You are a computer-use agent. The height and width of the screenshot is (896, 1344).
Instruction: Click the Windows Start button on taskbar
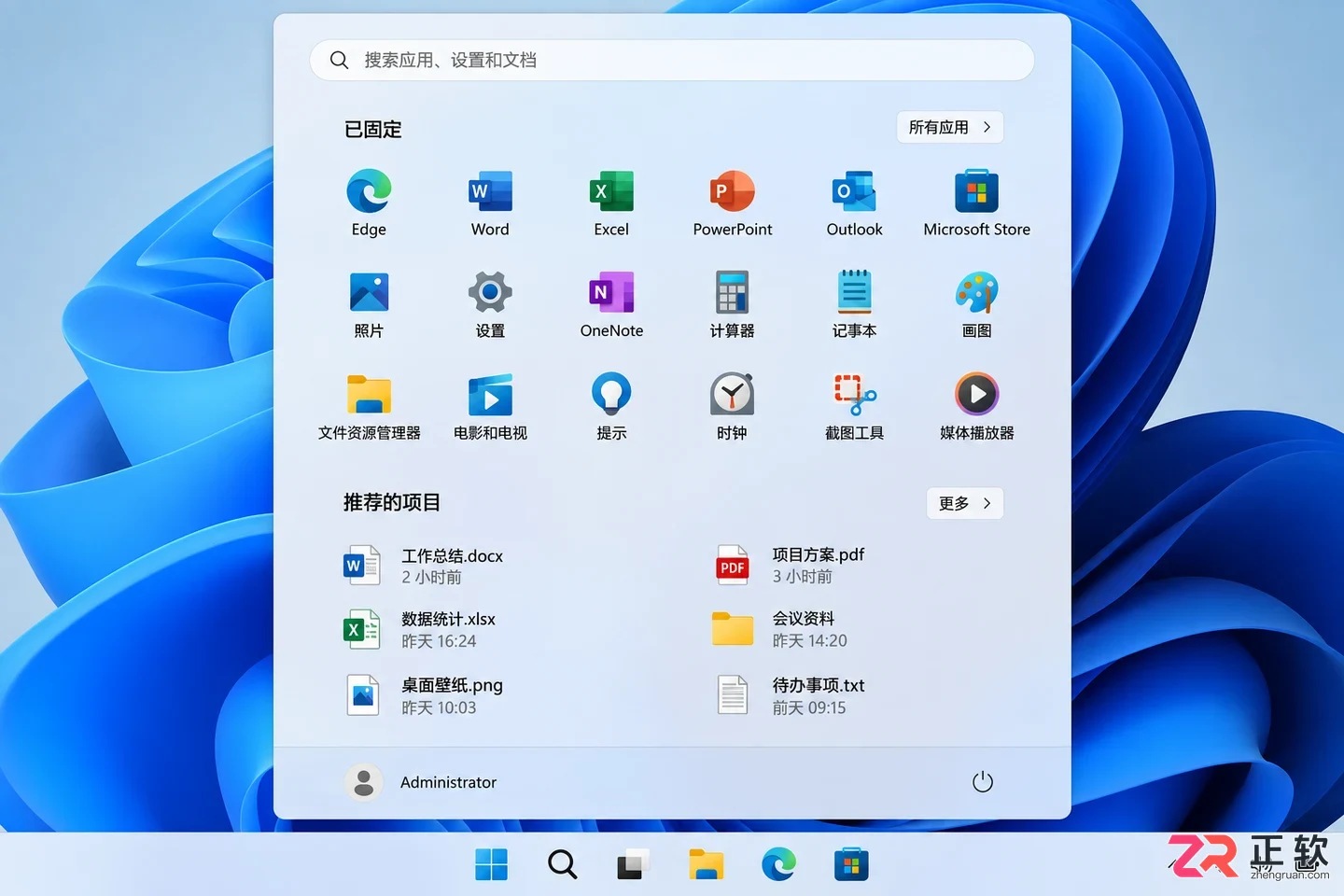[491, 864]
